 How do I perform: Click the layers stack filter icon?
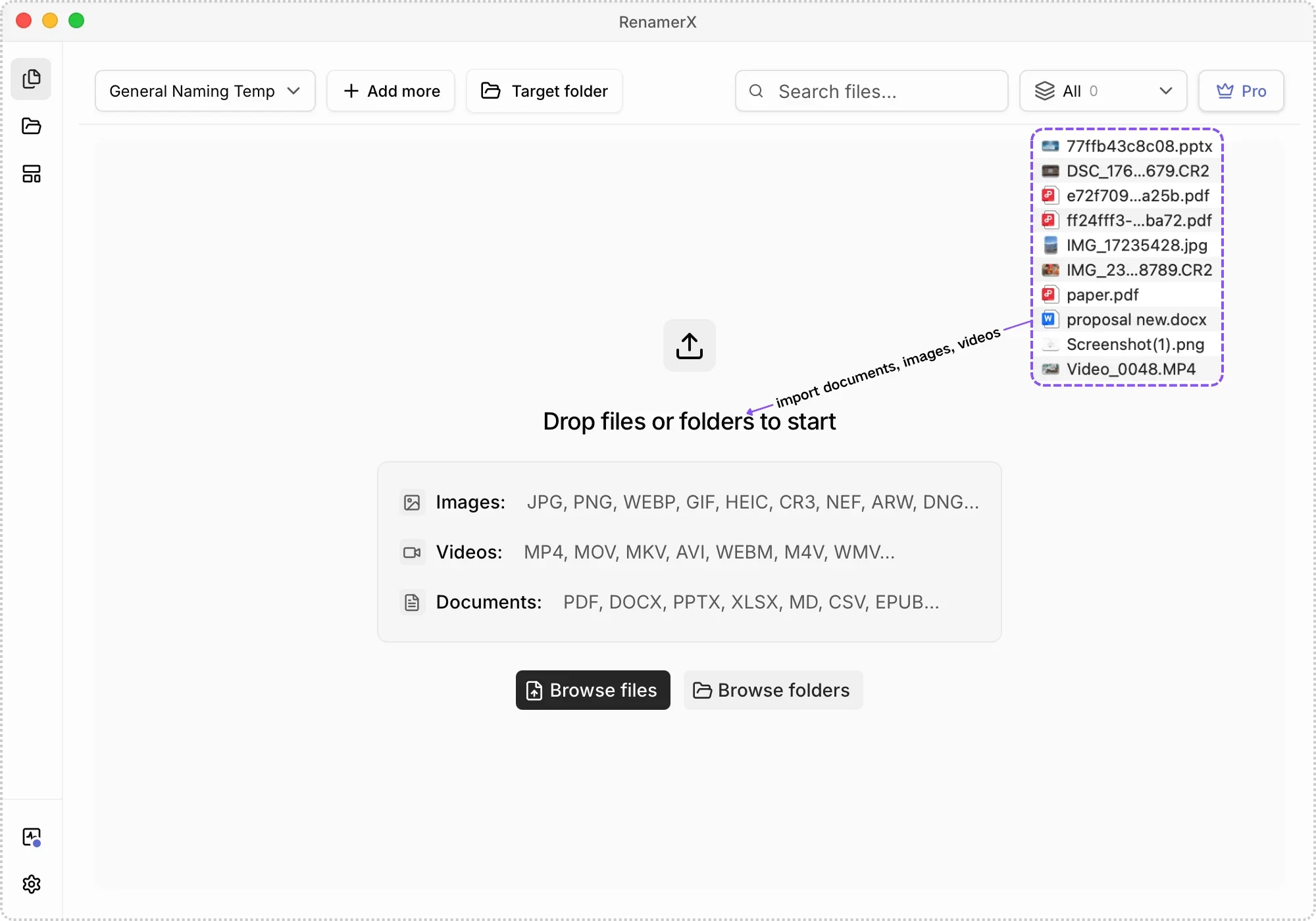point(1045,91)
